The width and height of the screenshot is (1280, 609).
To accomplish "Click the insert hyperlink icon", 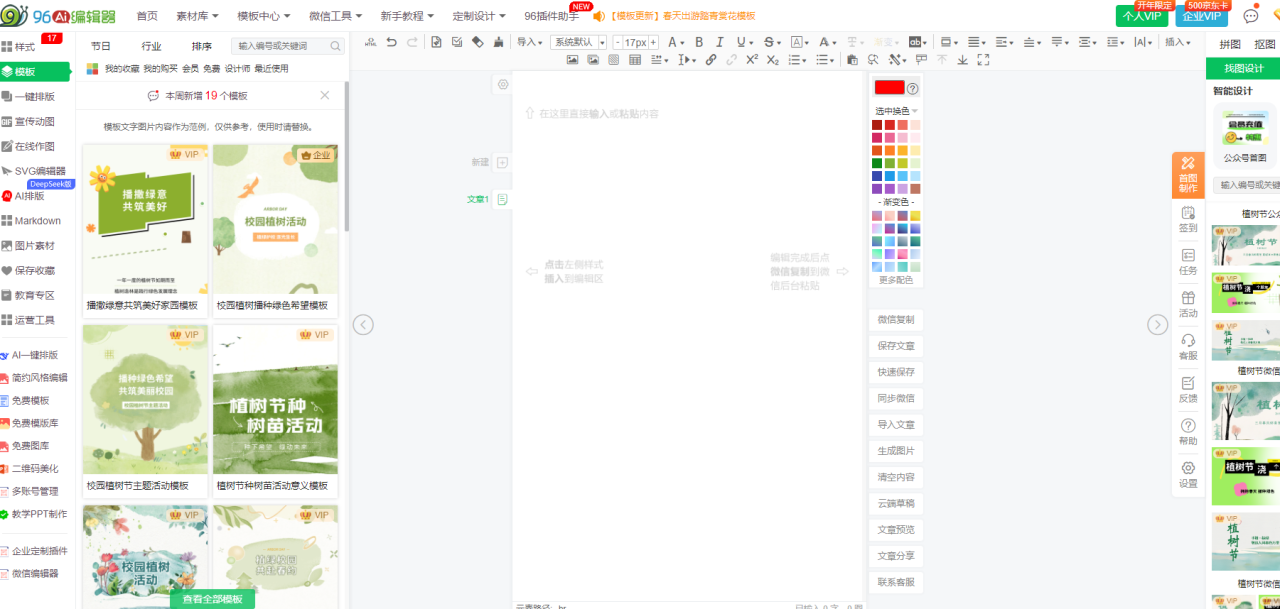I will pos(711,60).
